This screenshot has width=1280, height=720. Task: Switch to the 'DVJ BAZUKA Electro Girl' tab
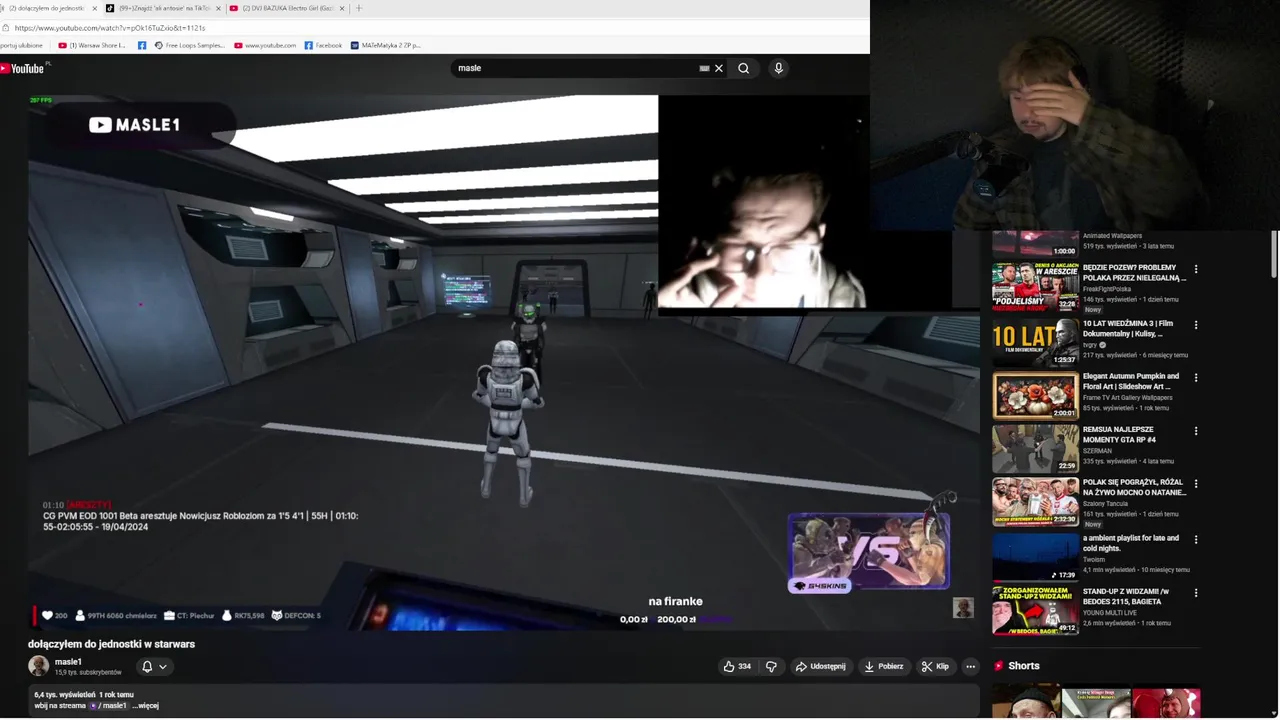(287, 8)
